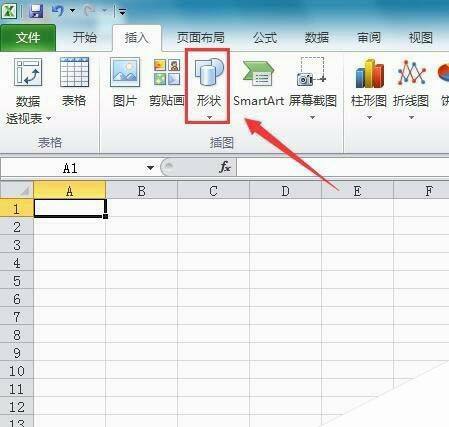The image size is (449, 427).
Task: Insert a SmartArt graphic
Action: click(x=259, y=82)
